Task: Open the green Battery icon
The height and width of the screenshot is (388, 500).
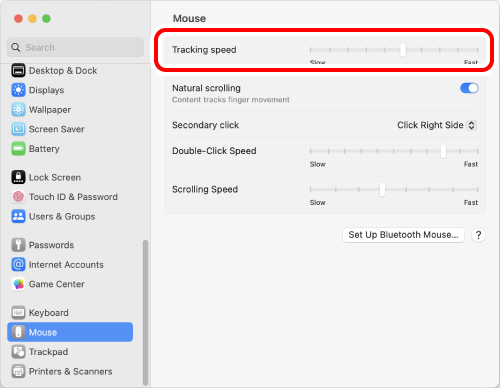Action: (18, 149)
